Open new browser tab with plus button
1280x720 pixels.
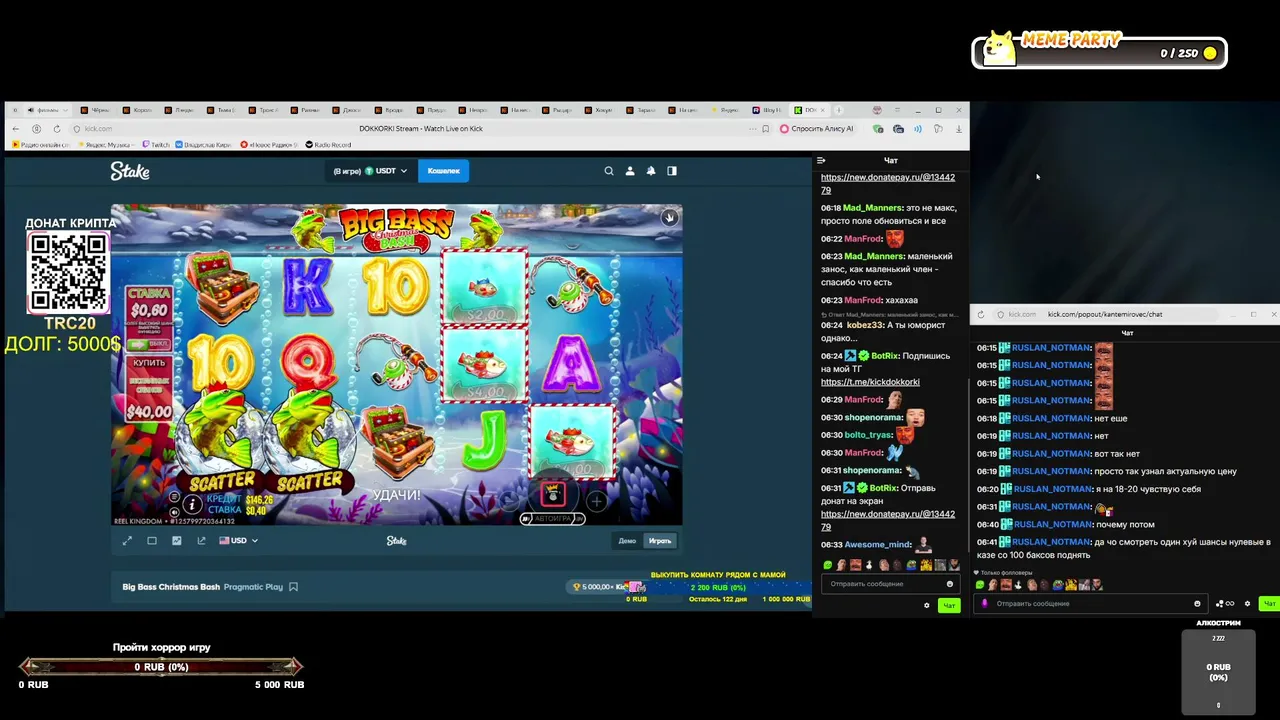tap(839, 110)
